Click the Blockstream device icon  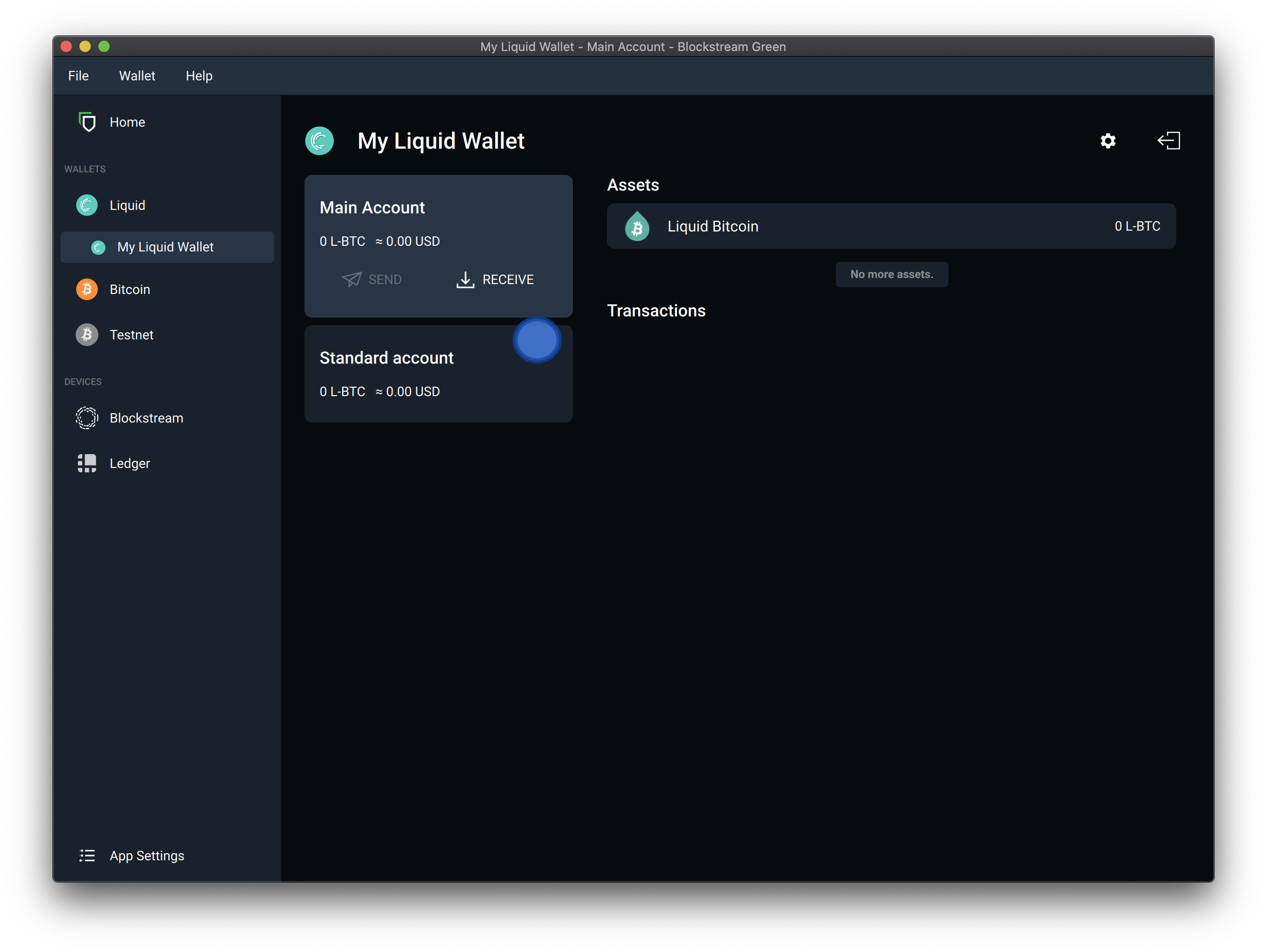click(x=87, y=418)
